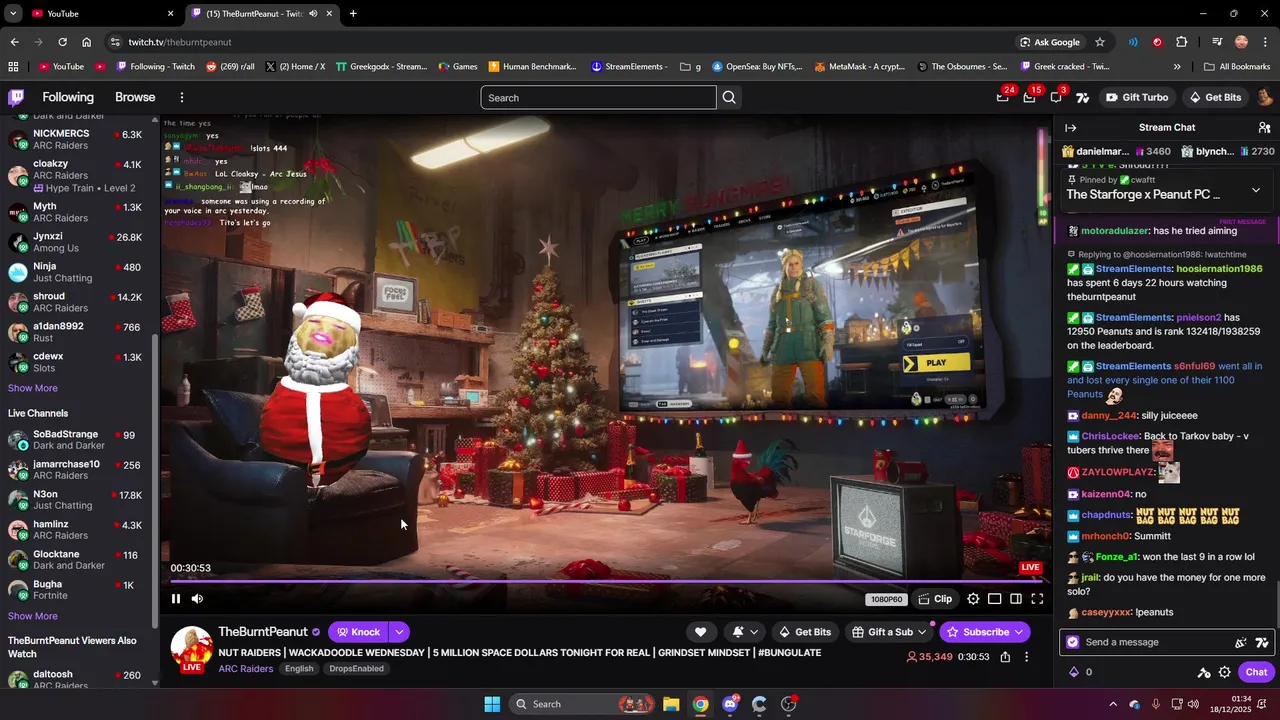Screen dimensions: 1280x720
Task: Toggle theatre mode on the player
Action: click(x=994, y=599)
